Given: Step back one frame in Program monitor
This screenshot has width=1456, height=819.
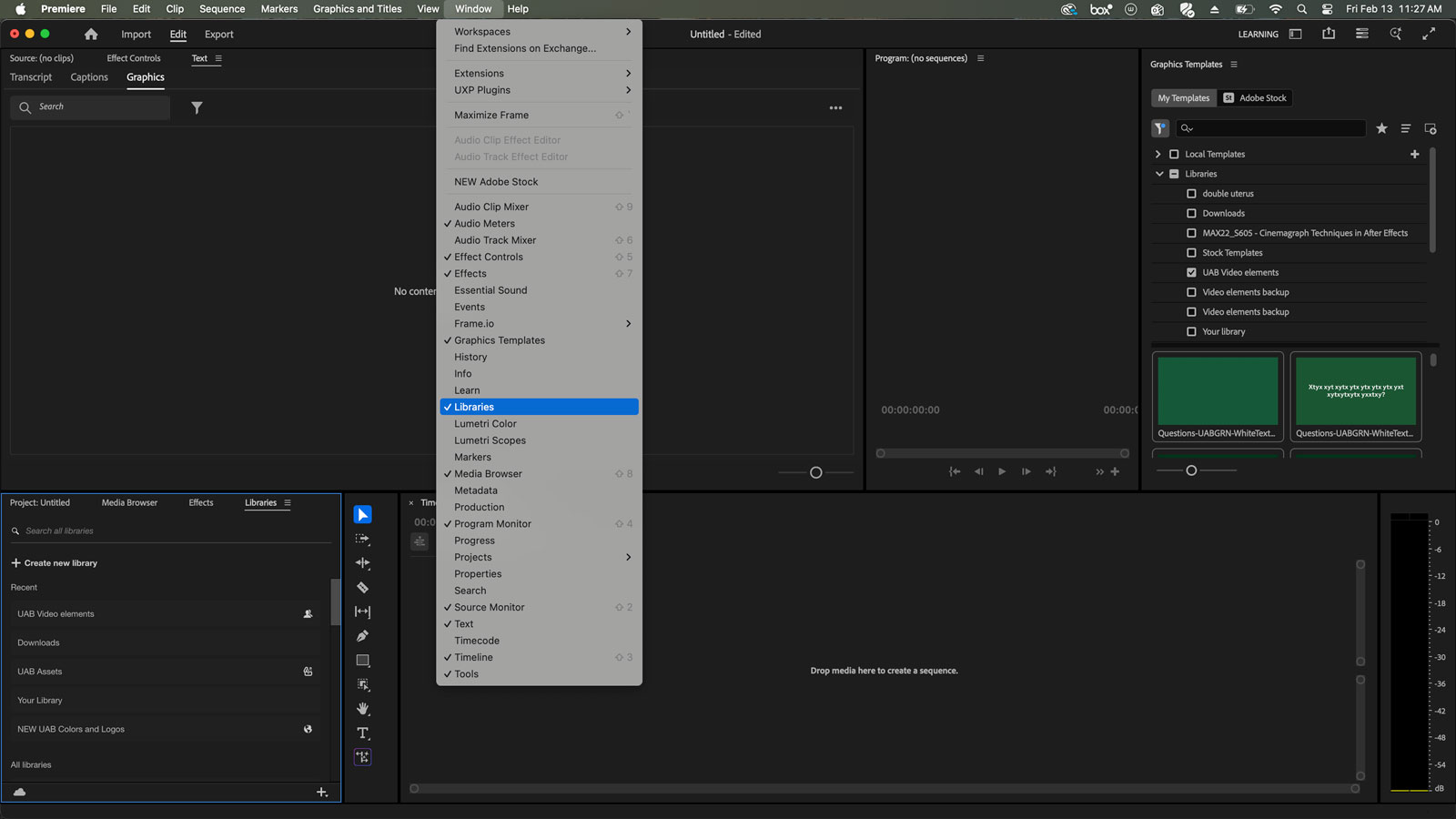Looking at the screenshot, I should [x=978, y=471].
